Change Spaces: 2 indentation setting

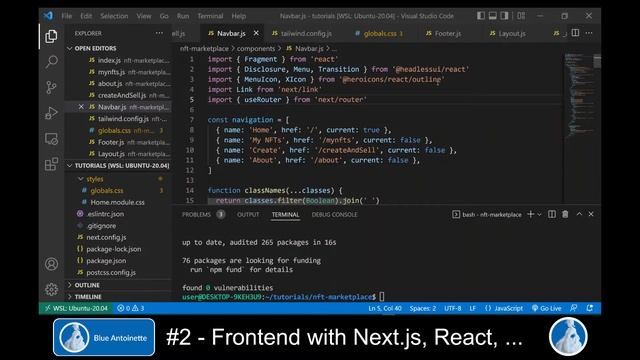(422, 308)
